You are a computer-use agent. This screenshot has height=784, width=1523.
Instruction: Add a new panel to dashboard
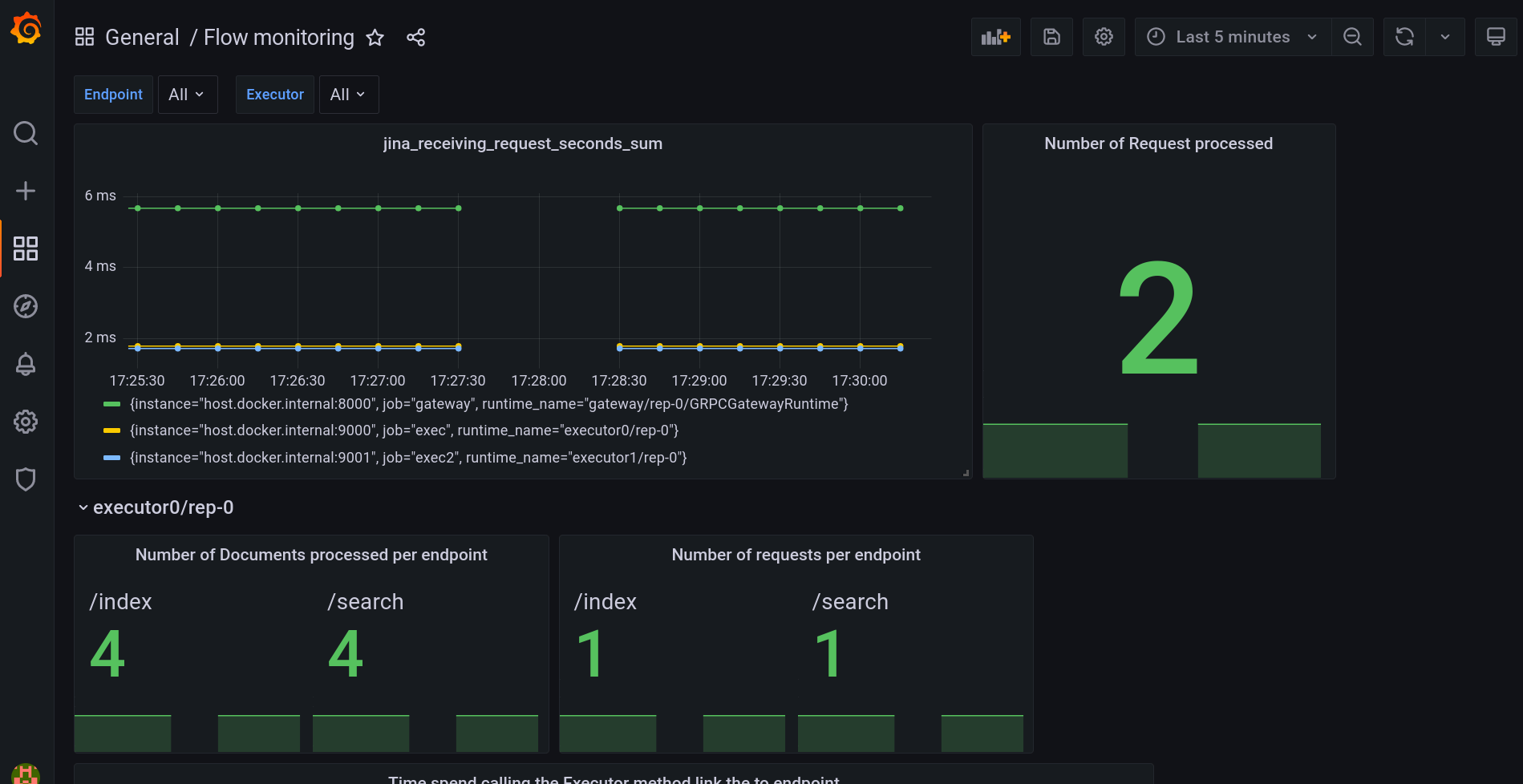(996, 37)
